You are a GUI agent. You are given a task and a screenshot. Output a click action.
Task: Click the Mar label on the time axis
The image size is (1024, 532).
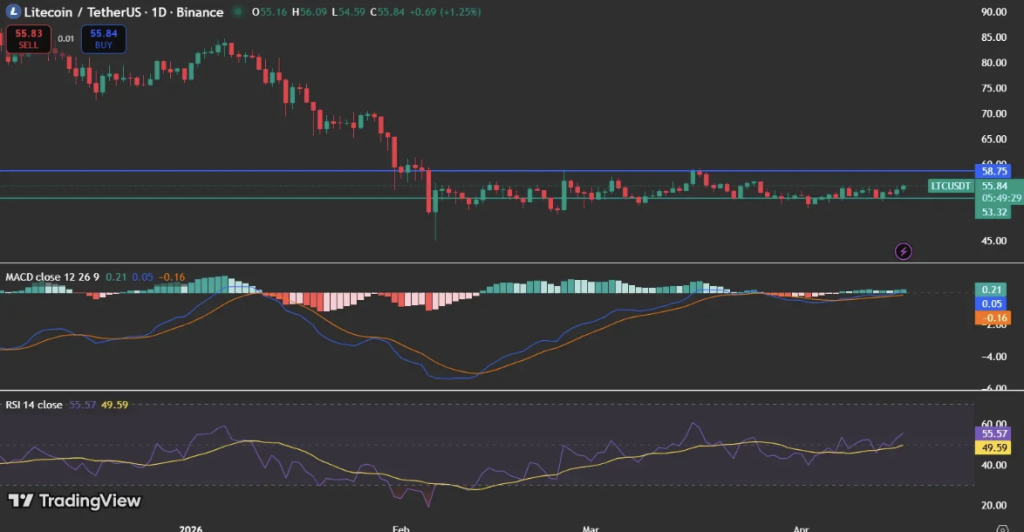[x=590, y=528]
